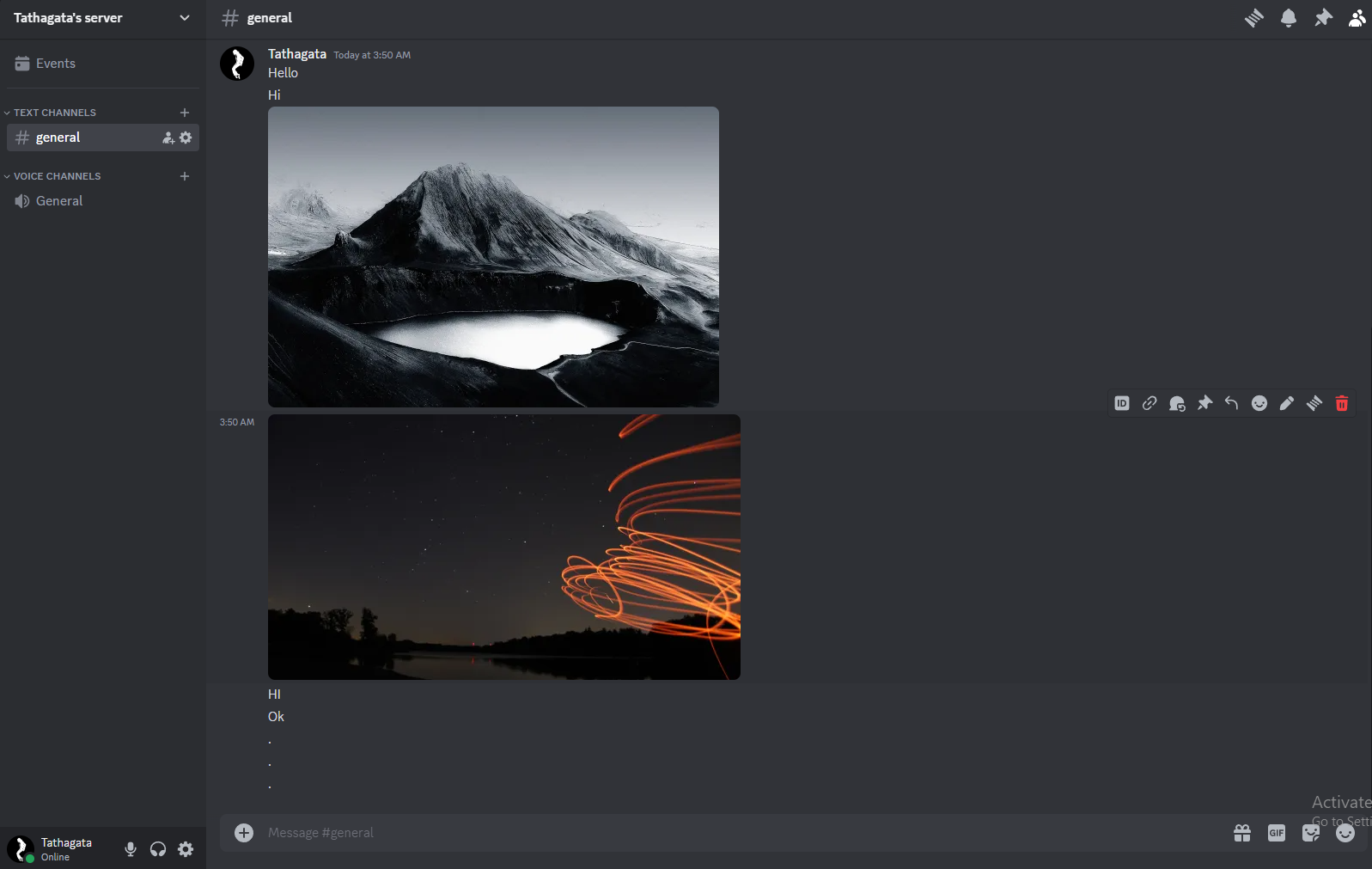Open the gift Nitro icon
The width and height of the screenshot is (1372, 869).
[1242, 833]
